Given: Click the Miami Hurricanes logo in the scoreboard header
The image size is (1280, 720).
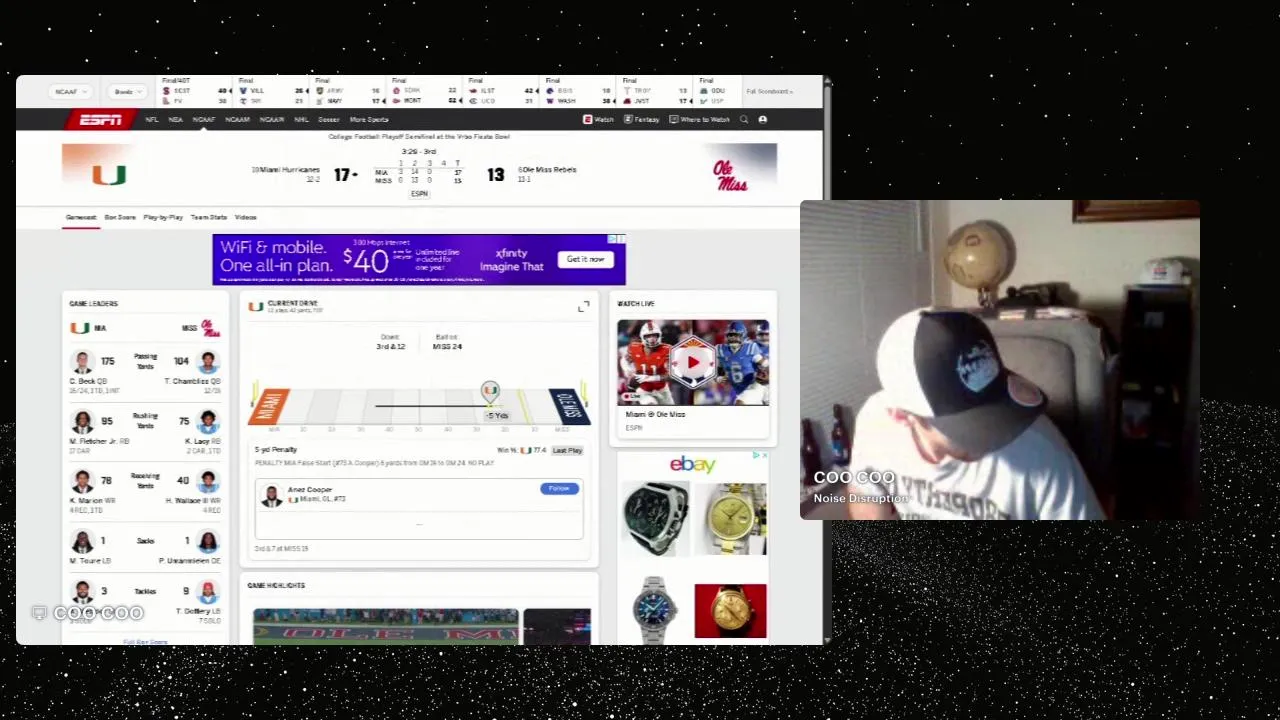Looking at the screenshot, I should (x=109, y=175).
